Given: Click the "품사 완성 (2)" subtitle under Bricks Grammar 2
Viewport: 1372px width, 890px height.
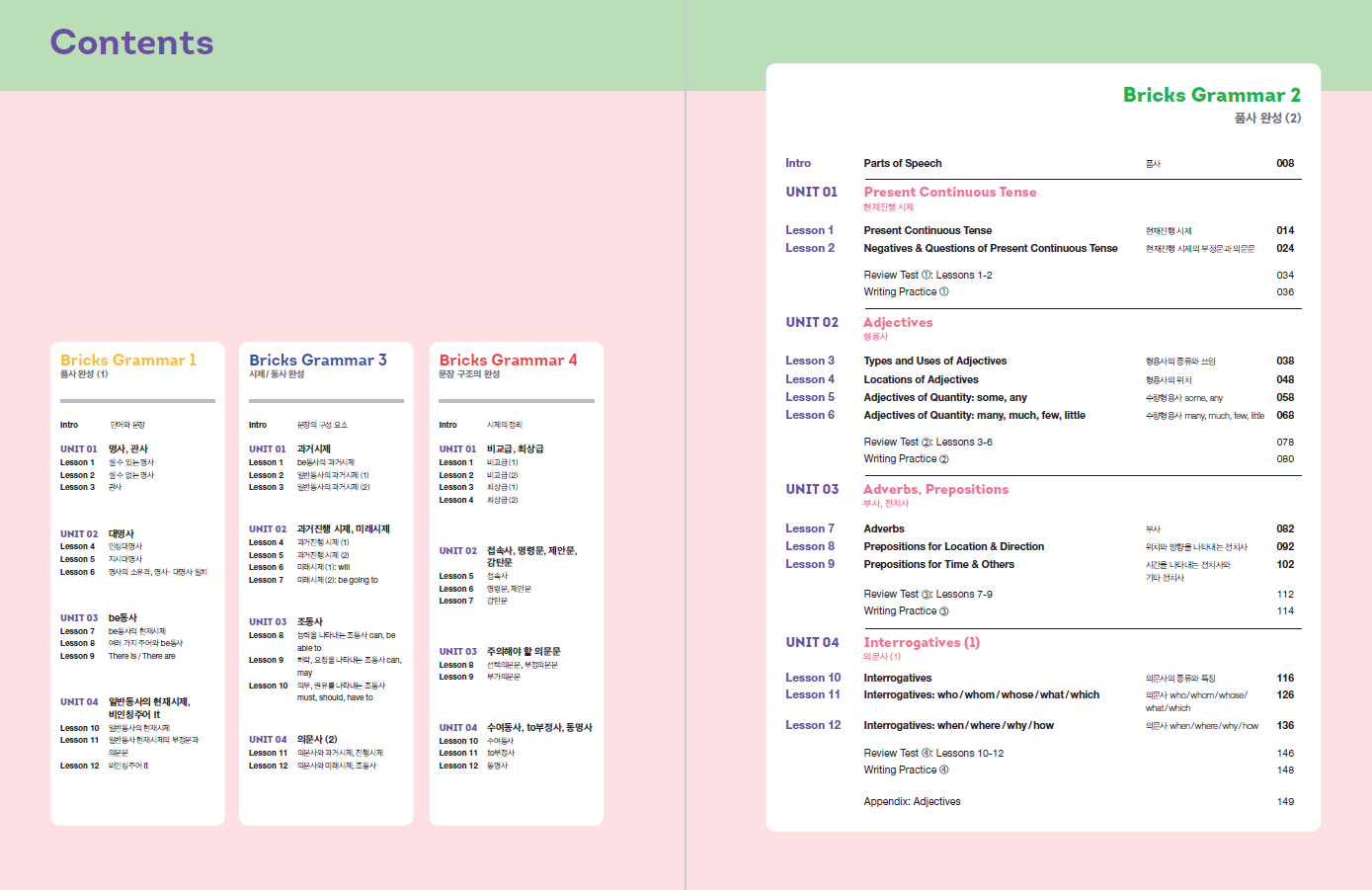Looking at the screenshot, I should point(1267,118).
